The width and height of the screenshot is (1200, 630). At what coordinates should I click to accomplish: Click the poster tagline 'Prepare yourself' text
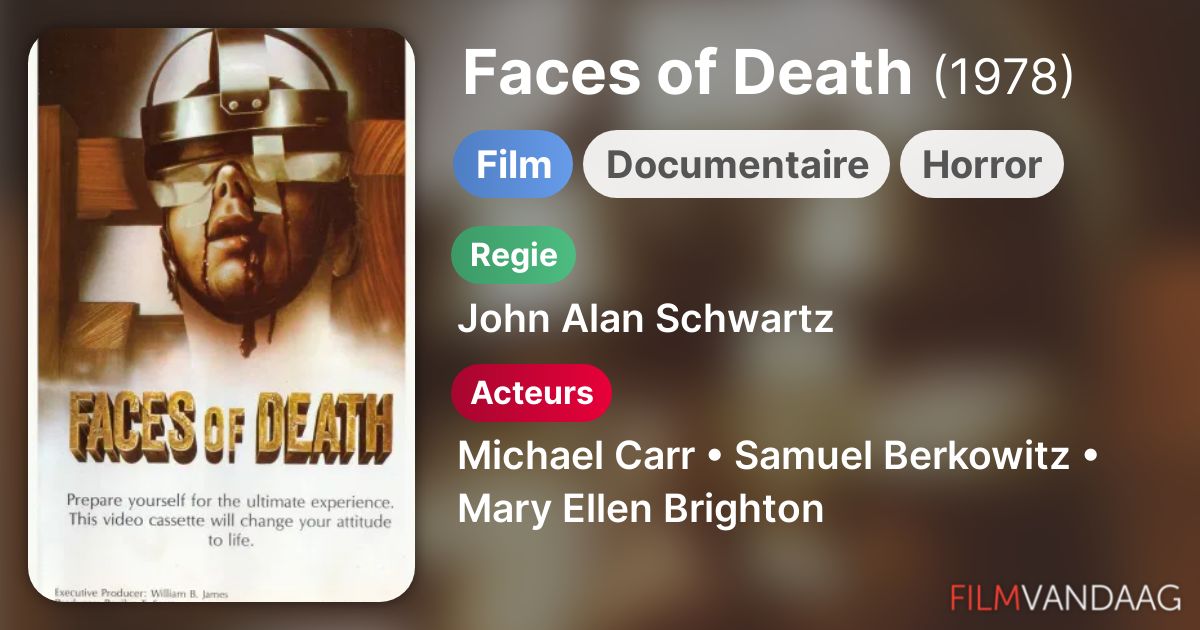coord(229,519)
